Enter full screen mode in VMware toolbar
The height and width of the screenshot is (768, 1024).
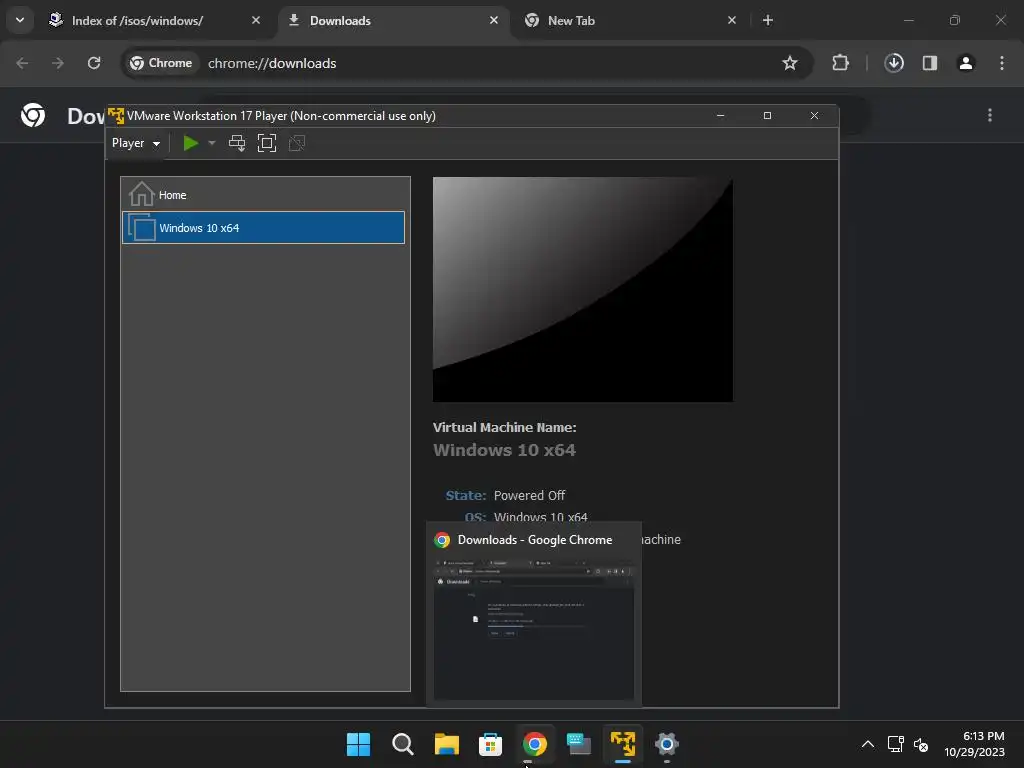267,143
